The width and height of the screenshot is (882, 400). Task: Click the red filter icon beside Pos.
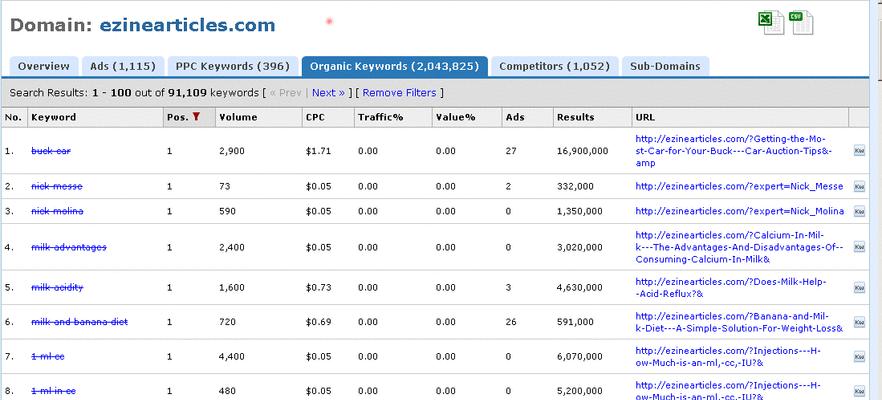196,117
